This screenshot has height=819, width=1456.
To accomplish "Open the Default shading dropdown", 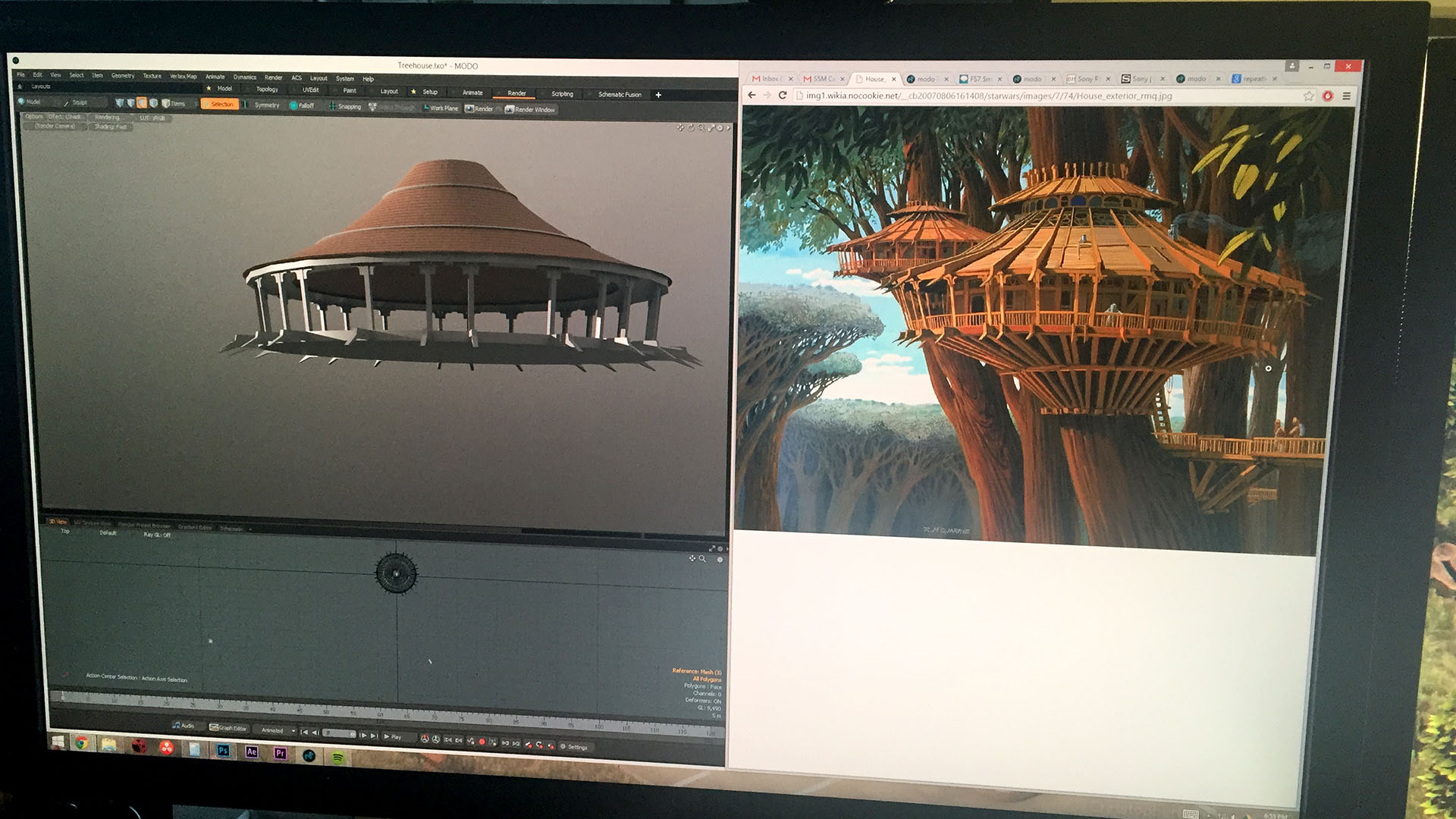I will click(x=108, y=533).
